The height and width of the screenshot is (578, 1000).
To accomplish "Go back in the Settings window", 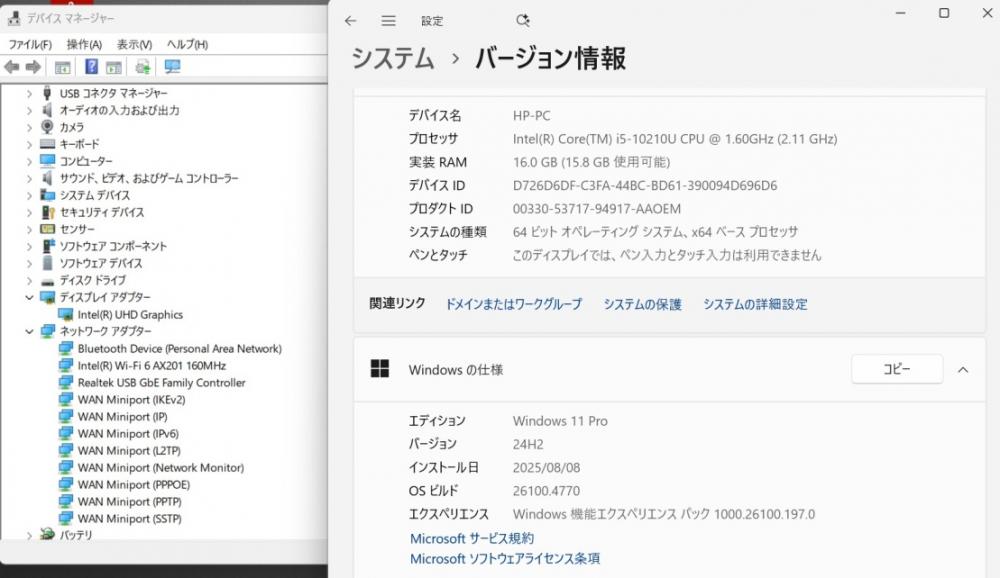I will tap(350, 21).
